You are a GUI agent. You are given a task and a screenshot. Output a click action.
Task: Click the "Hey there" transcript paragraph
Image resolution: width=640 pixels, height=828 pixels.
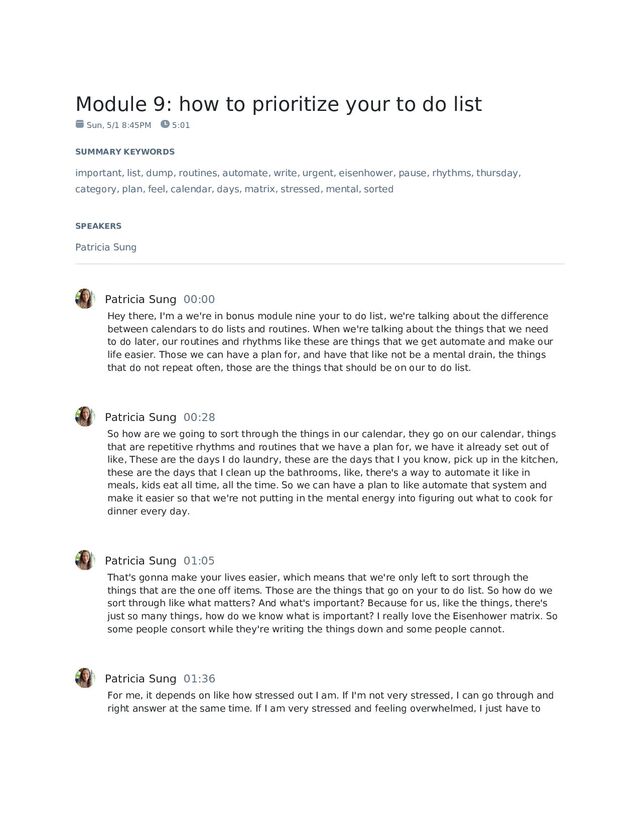(x=329, y=342)
